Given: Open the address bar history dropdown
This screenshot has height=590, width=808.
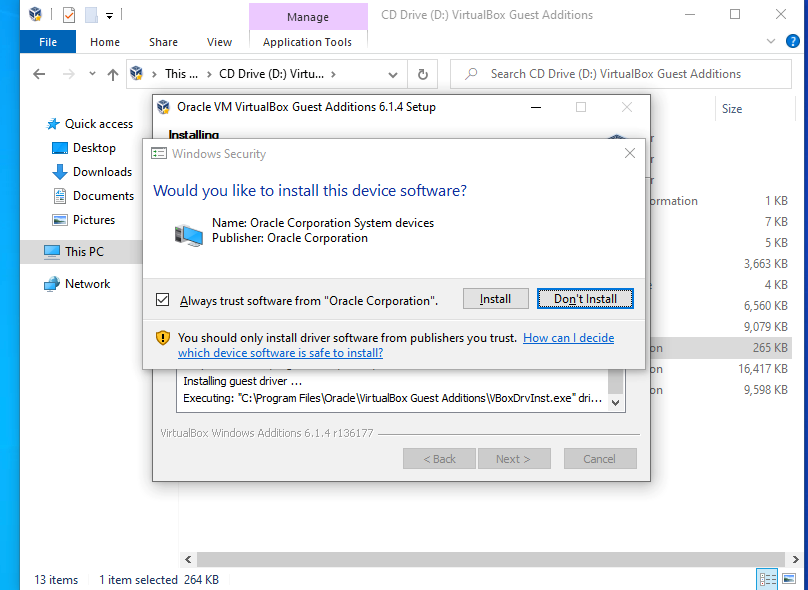Looking at the screenshot, I should click(393, 75).
